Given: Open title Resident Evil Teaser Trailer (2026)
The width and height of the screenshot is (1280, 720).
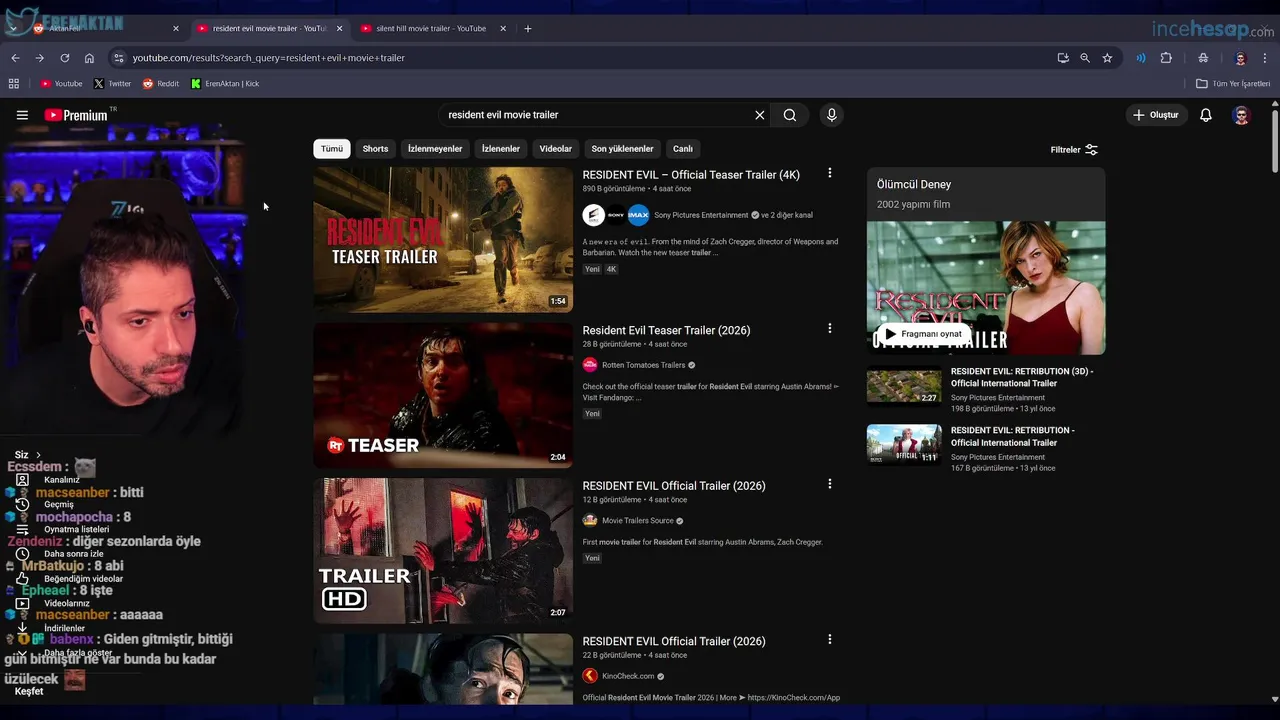Looking at the screenshot, I should tap(666, 330).
